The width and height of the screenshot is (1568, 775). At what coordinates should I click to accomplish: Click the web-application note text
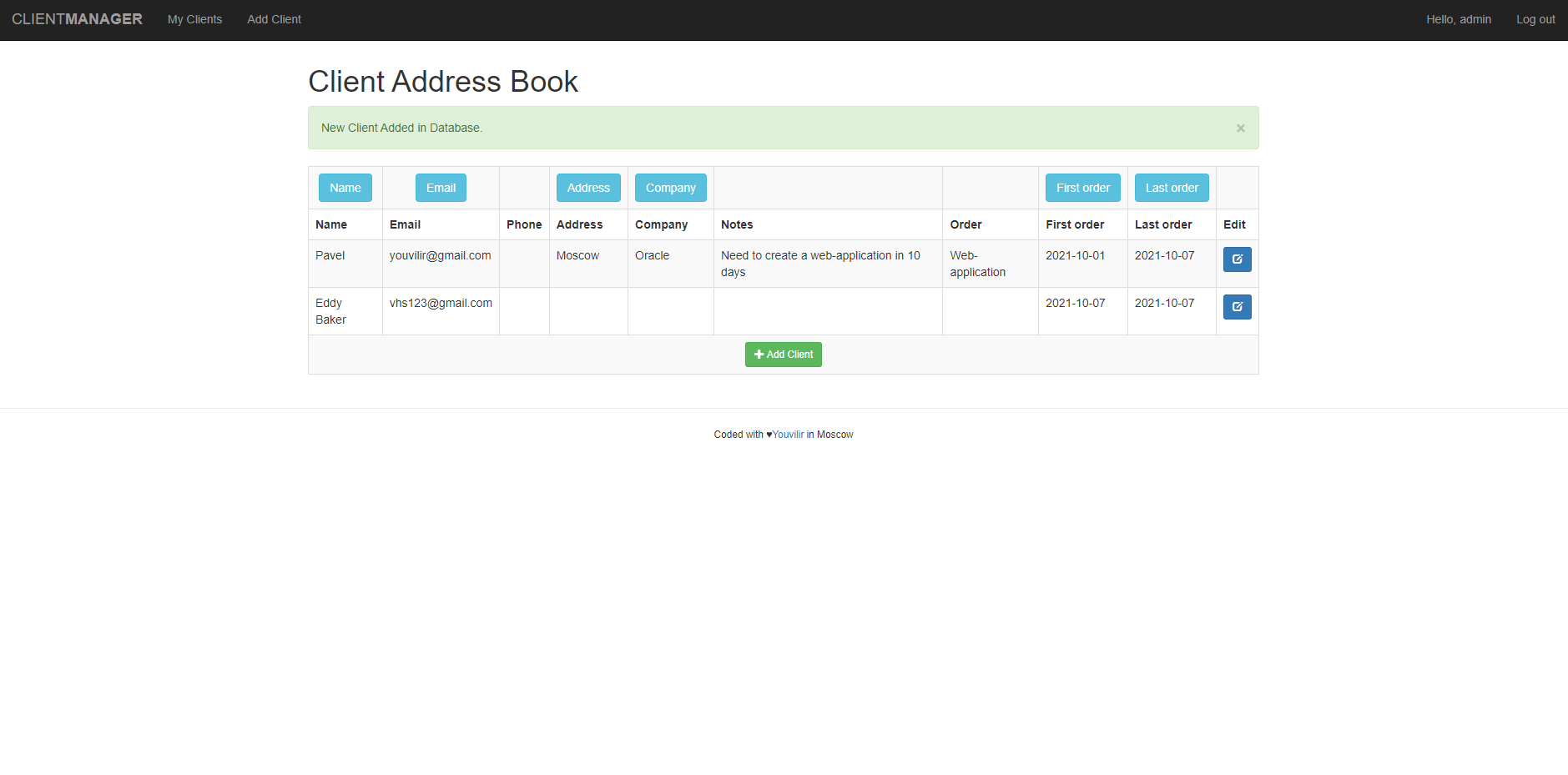(x=820, y=264)
